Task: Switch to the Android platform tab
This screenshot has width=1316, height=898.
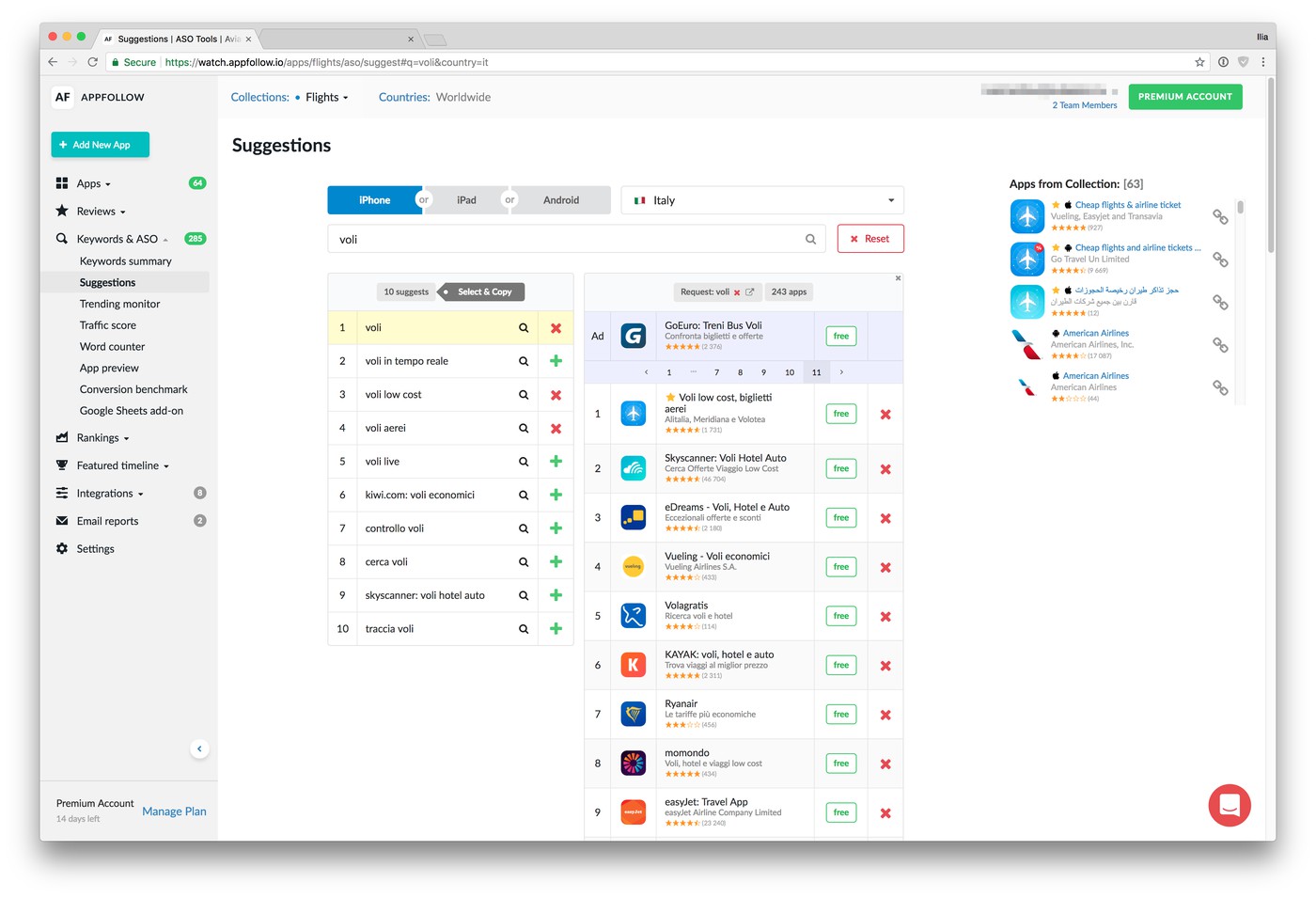Action: click(x=561, y=200)
